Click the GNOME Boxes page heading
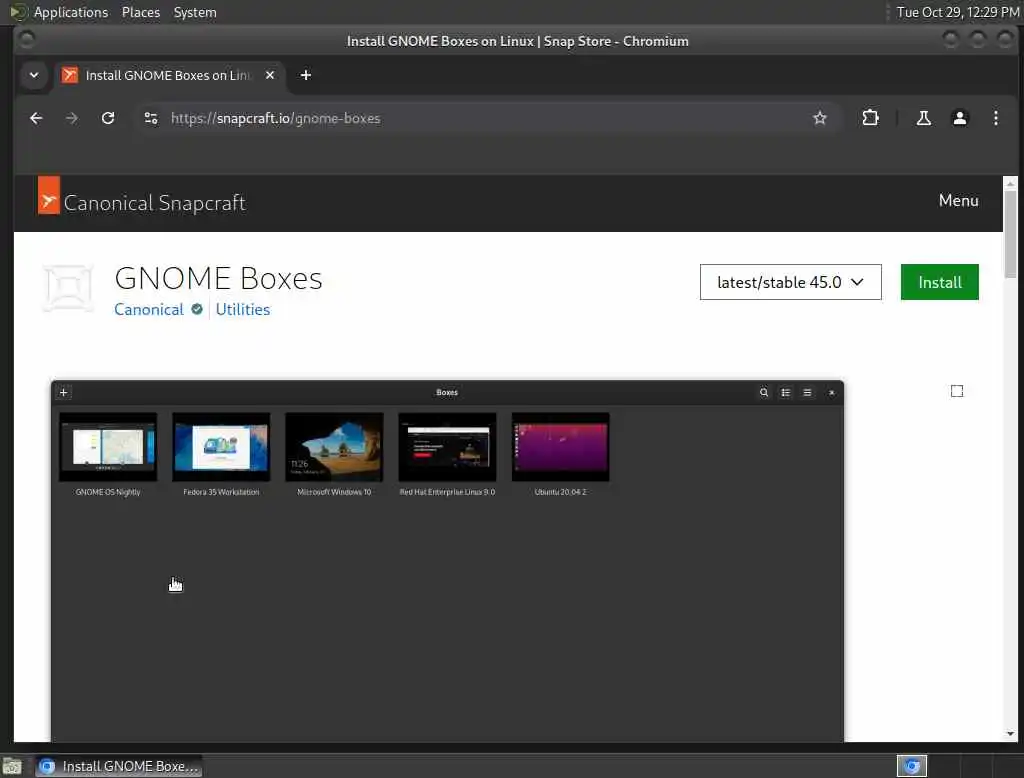This screenshot has height=778, width=1024. point(218,279)
